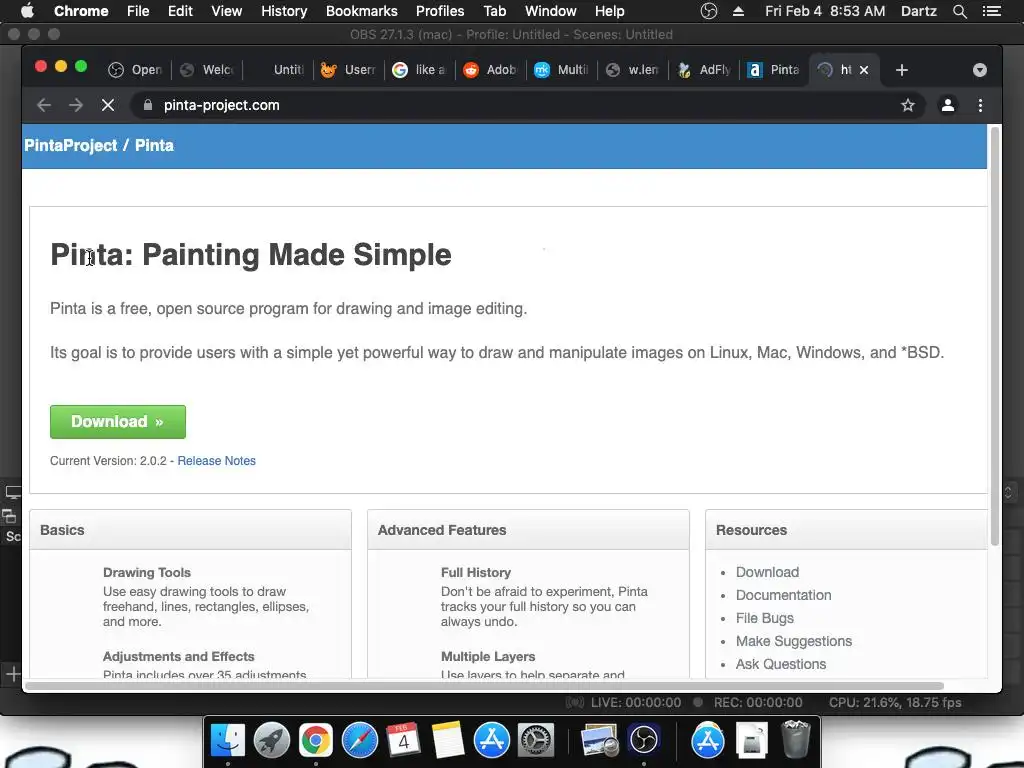Open the Tab menu
The image size is (1024, 768).
[x=494, y=11]
